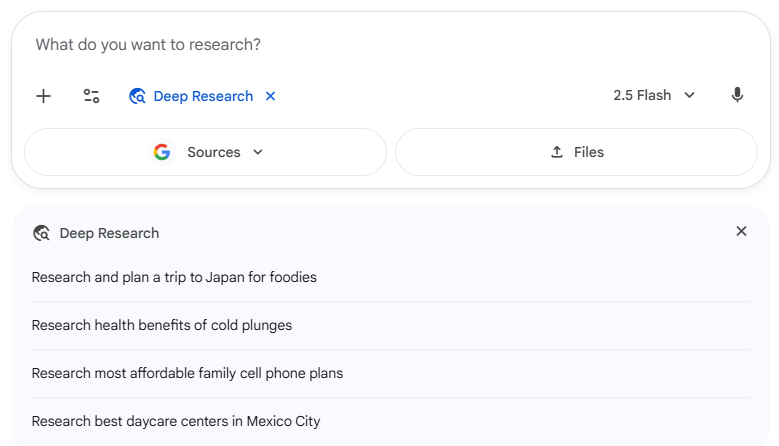Activate the microphone for voice input
The width and height of the screenshot is (779, 446).
click(x=737, y=95)
